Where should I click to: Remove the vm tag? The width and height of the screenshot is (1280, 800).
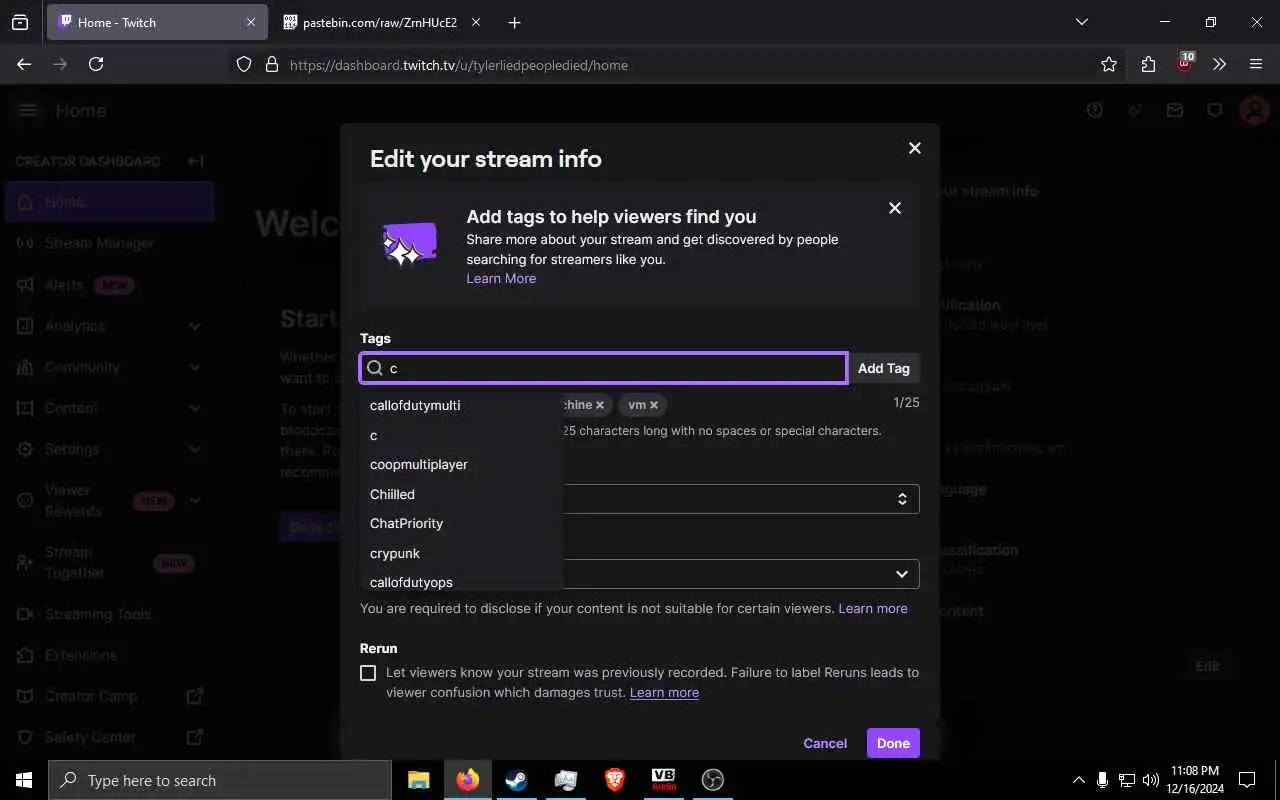pos(654,405)
